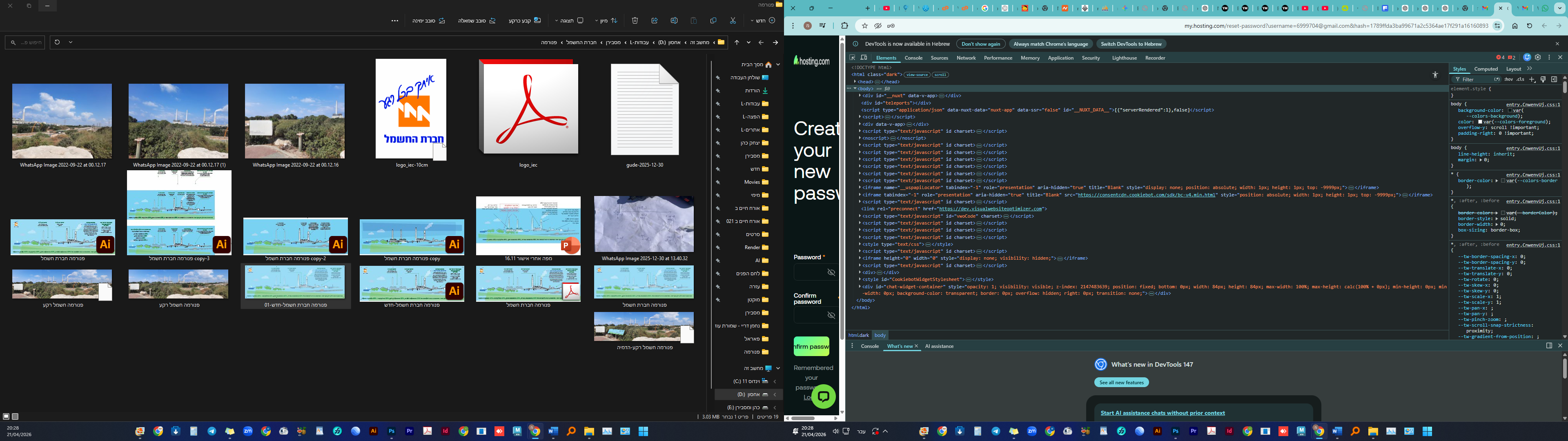Image resolution: width=1568 pixels, height=441 pixels.
Task: Click the cut scissors icon in Explorer toolbar
Action: coord(733,21)
